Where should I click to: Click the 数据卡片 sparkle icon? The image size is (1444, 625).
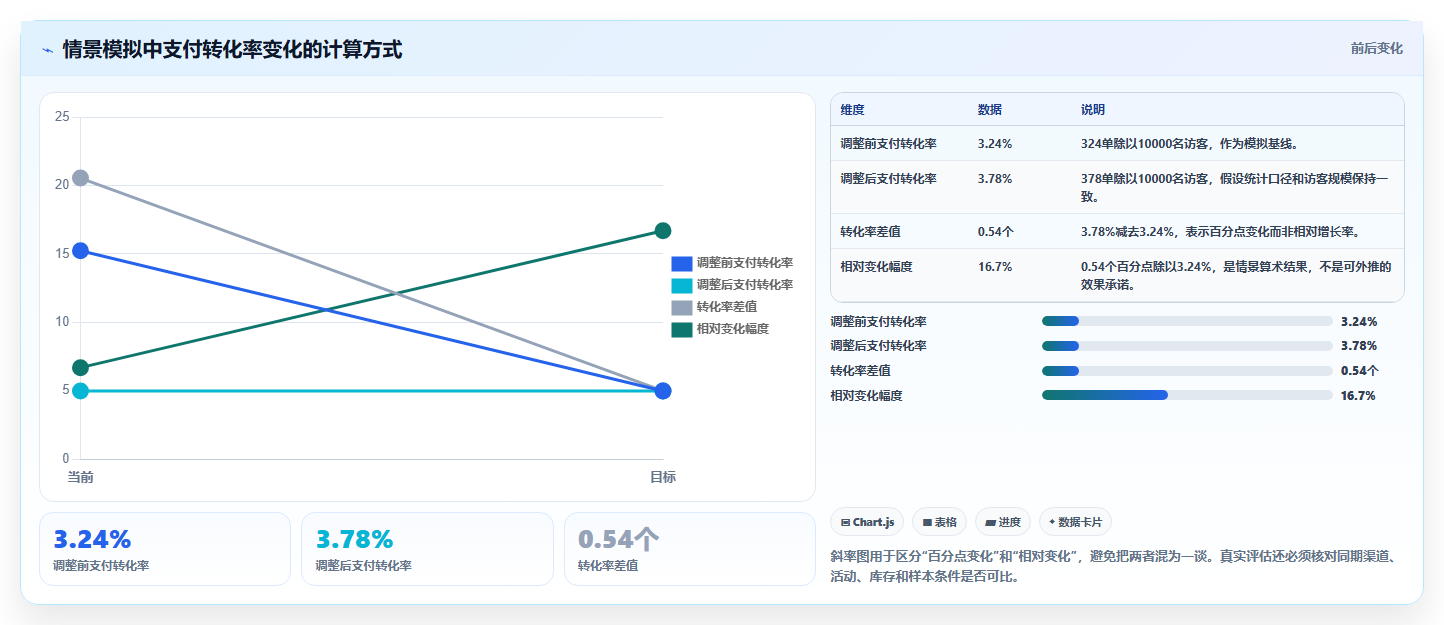pos(1053,522)
